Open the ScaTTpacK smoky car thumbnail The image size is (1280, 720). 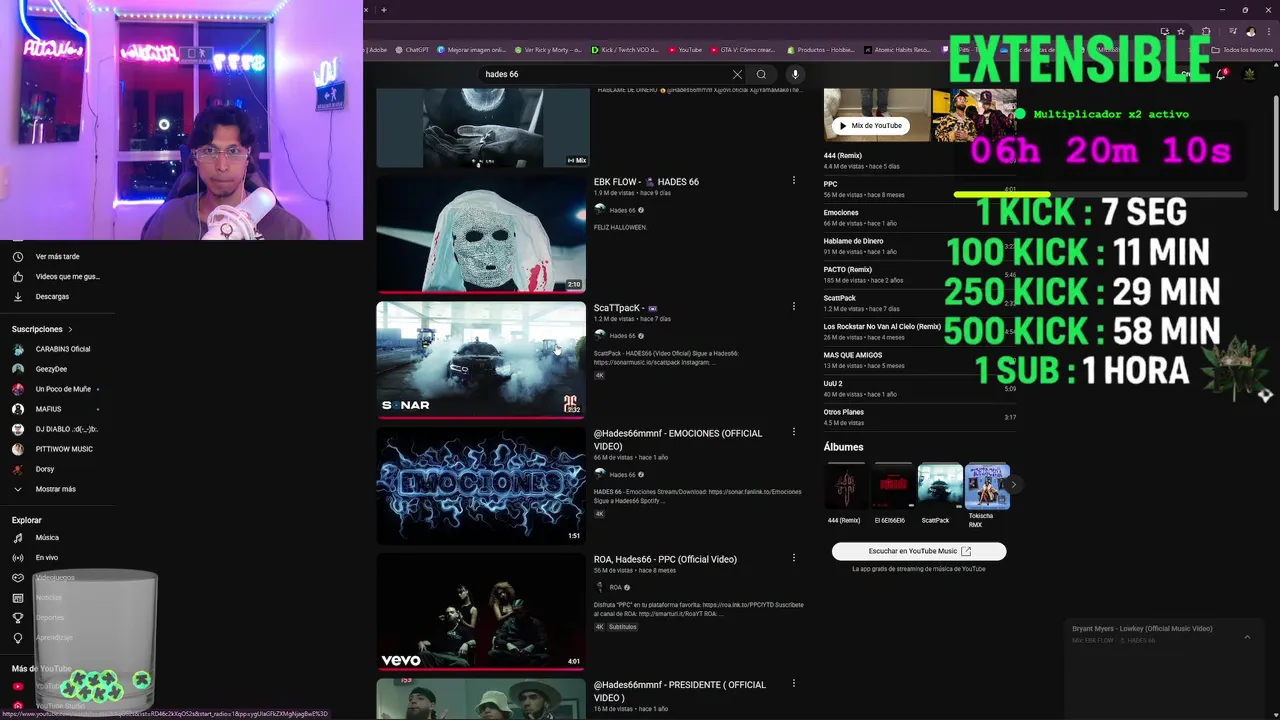tap(481, 360)
